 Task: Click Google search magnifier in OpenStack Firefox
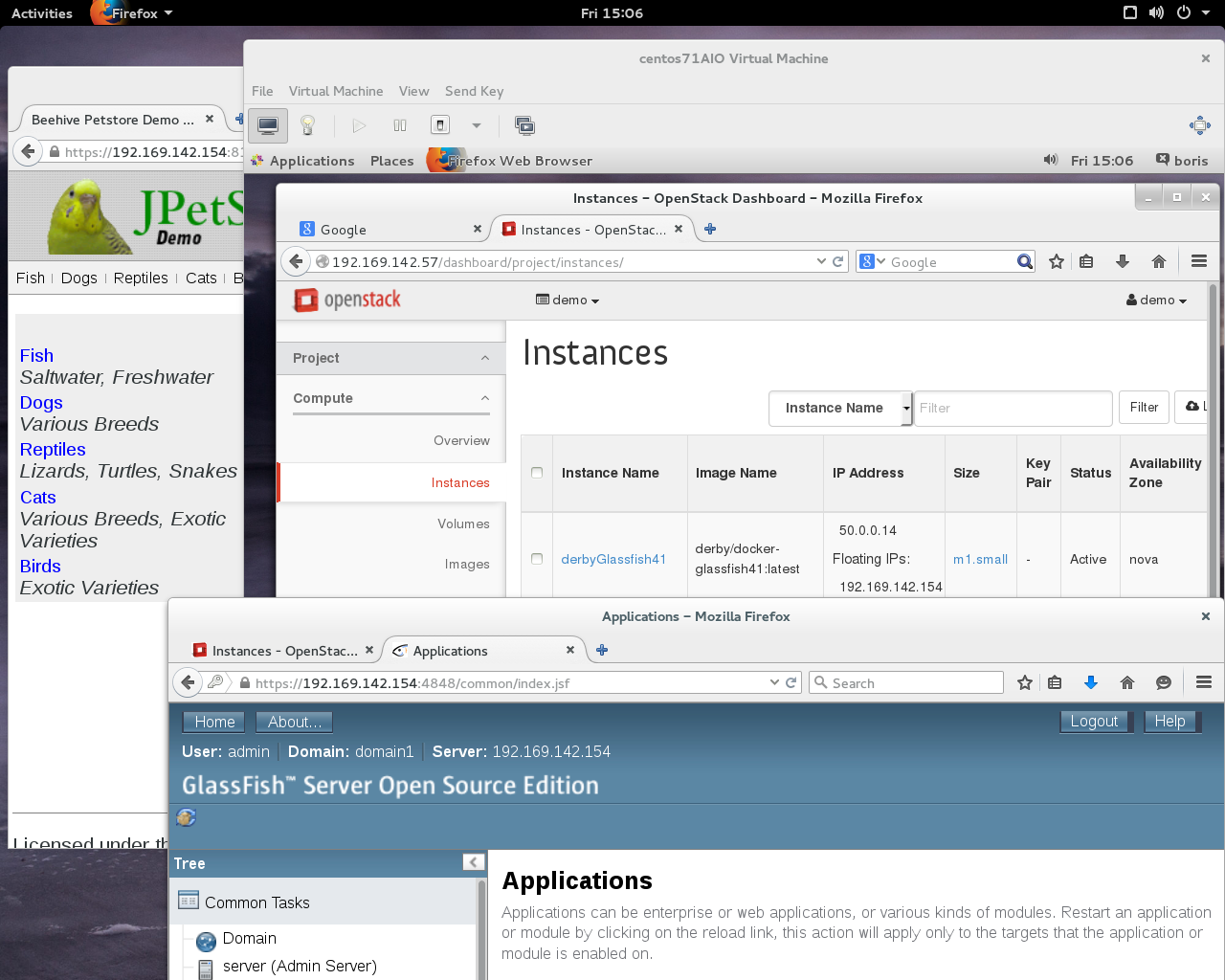1025,261
